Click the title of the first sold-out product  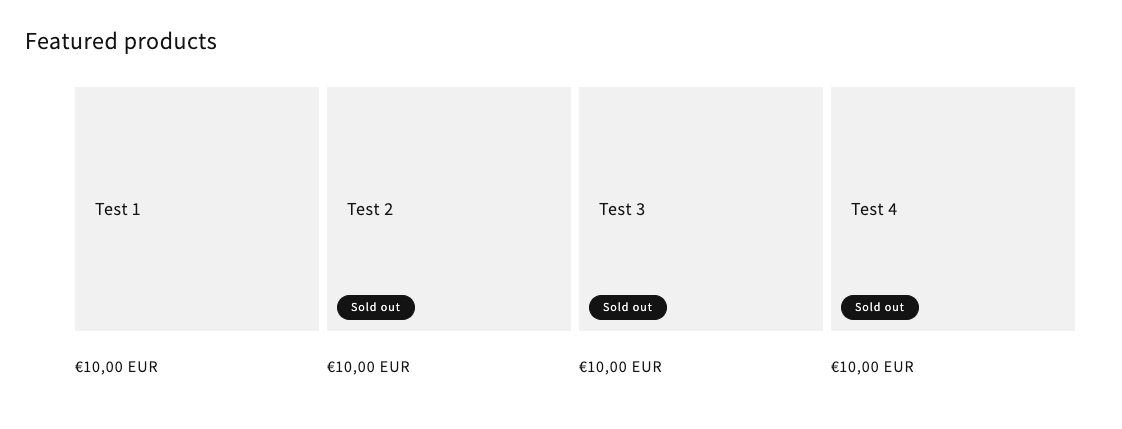pos(370,209)
